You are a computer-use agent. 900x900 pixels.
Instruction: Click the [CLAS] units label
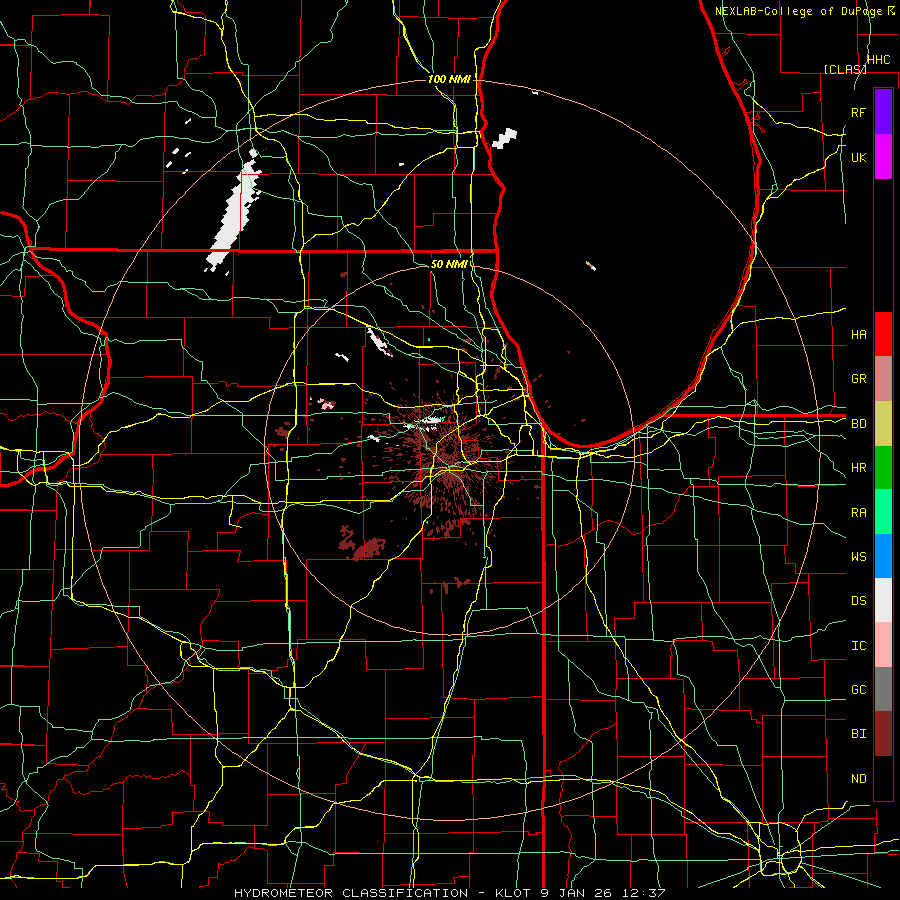(845, 69)
